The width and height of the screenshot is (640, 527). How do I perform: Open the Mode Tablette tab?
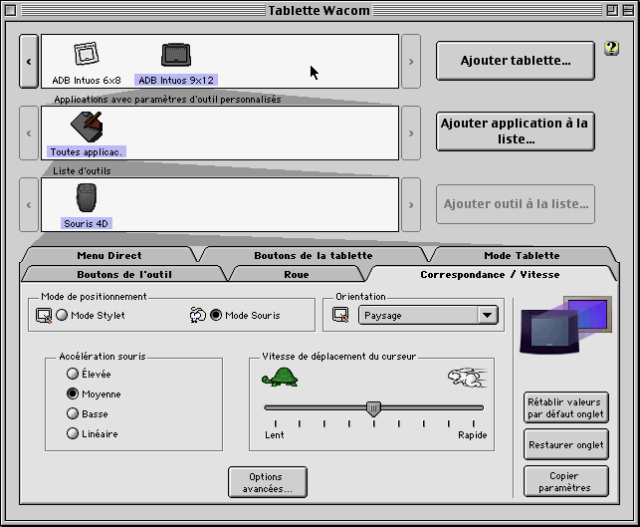pos(522,256)
